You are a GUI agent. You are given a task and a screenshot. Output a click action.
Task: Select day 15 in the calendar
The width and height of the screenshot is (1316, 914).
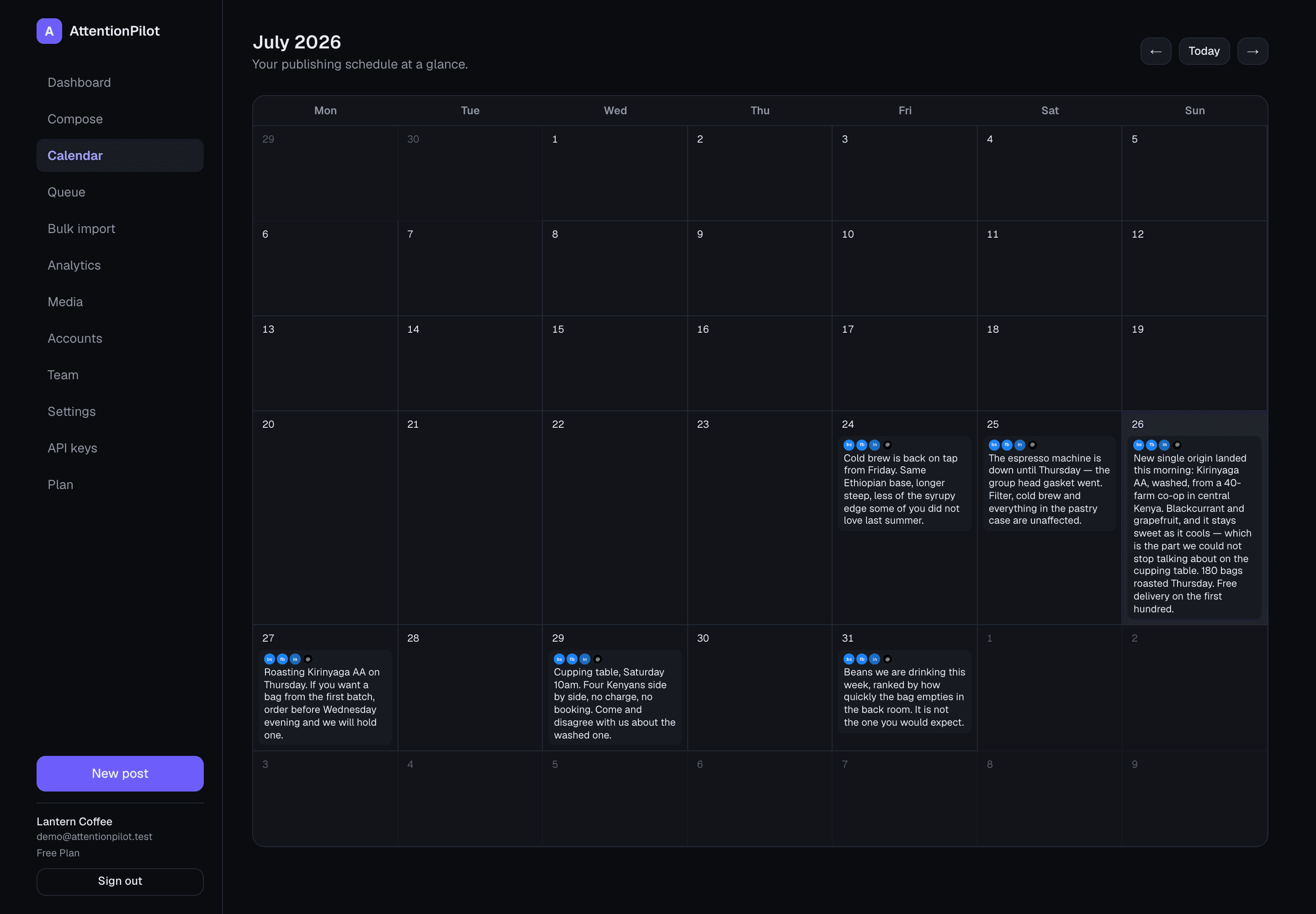615,363
